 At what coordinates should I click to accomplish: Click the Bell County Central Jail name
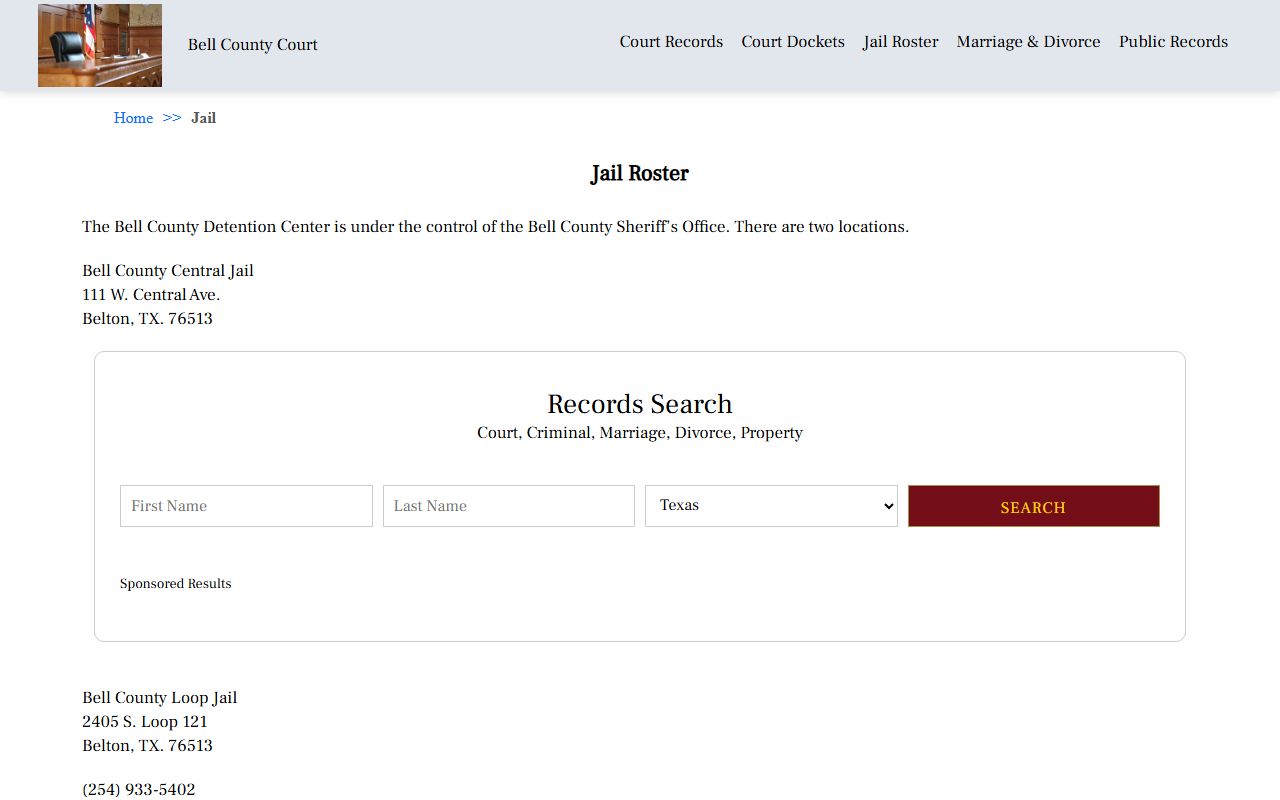click(168, 271)
